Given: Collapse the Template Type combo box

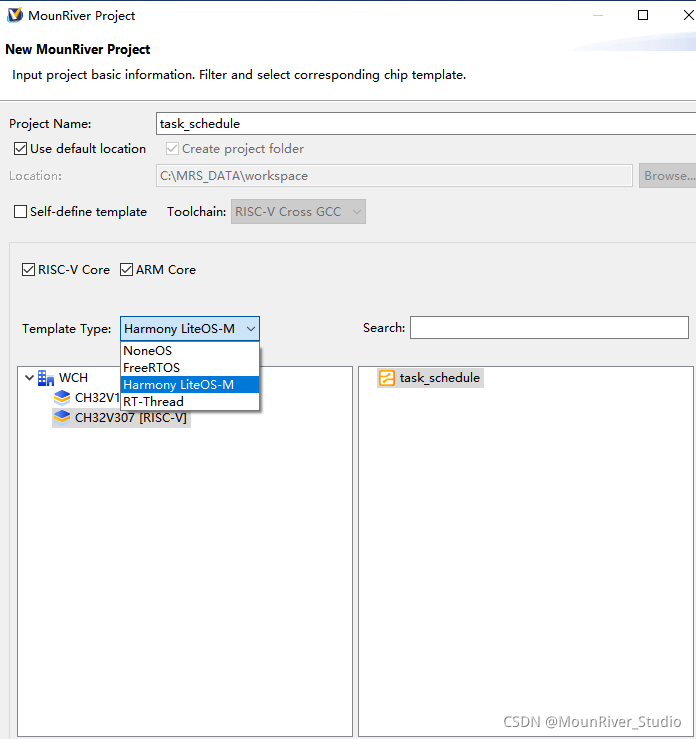Looking at the screenshot, I should [189, 328].
